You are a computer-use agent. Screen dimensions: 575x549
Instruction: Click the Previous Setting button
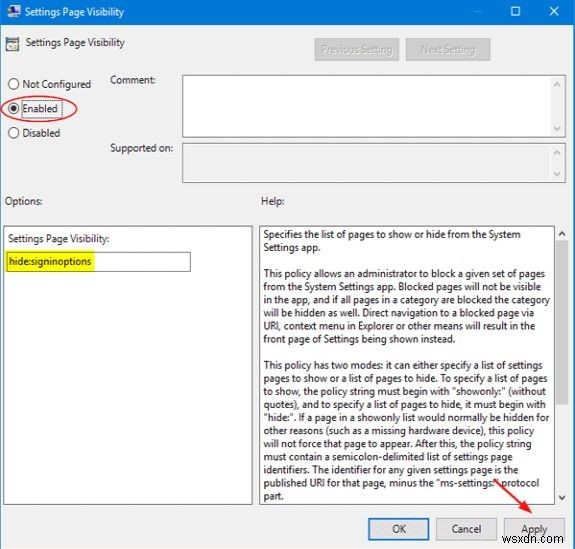356,49
